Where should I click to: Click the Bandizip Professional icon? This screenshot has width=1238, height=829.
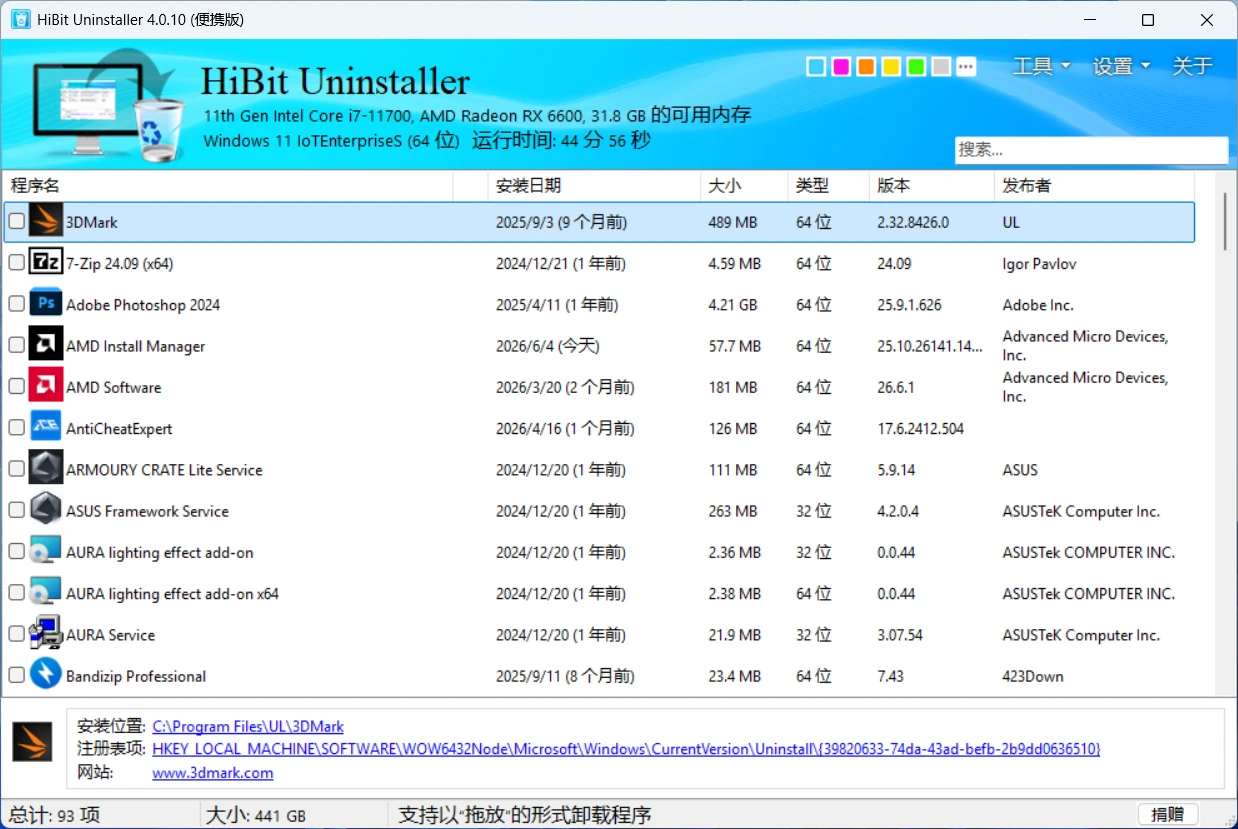46,675
